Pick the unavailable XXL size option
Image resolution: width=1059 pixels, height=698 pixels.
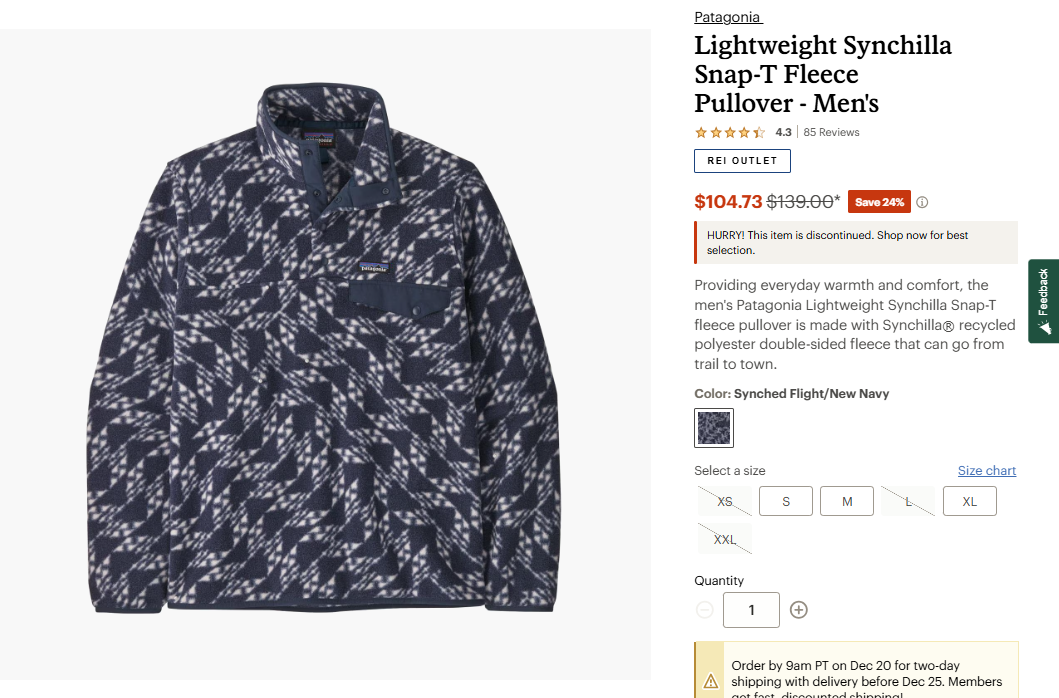[x=725, y=539]
